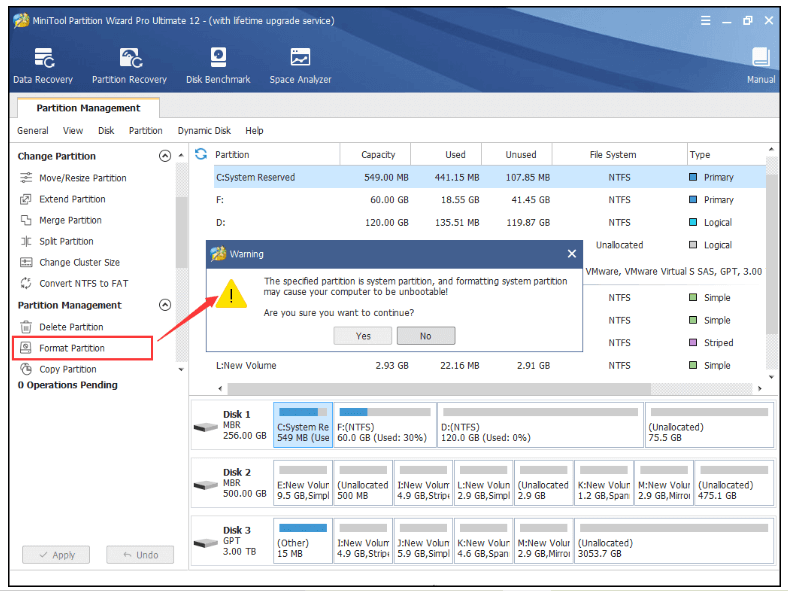Screen dimensions: 788x591
Task: Select C:System Re block on Disk 1
Action: click(303, 425)
